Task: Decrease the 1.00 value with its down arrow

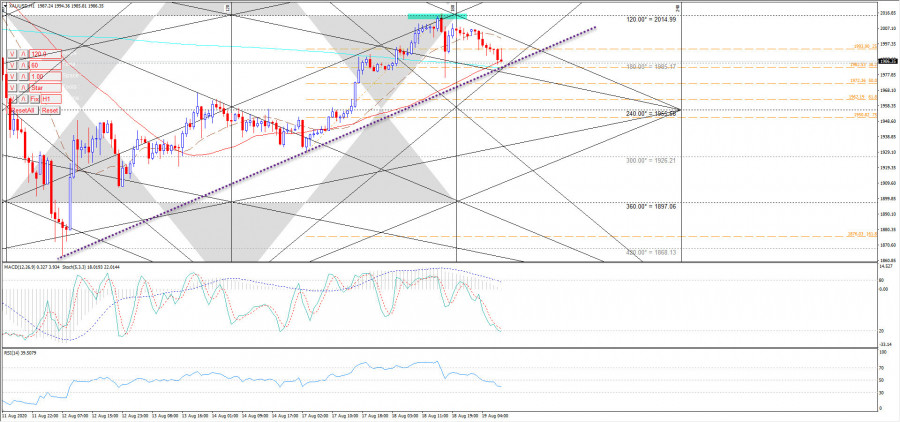Action: point(12,76)
